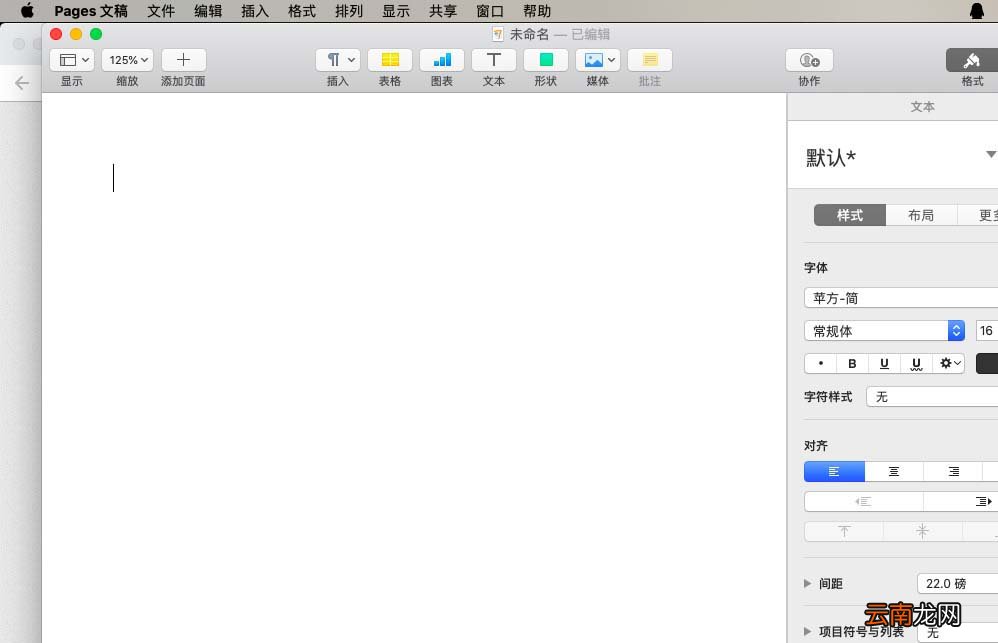The height and width of the screenshot is (643, 998).
Task: Open the 帮助 menu
Action: pos(537,11)
